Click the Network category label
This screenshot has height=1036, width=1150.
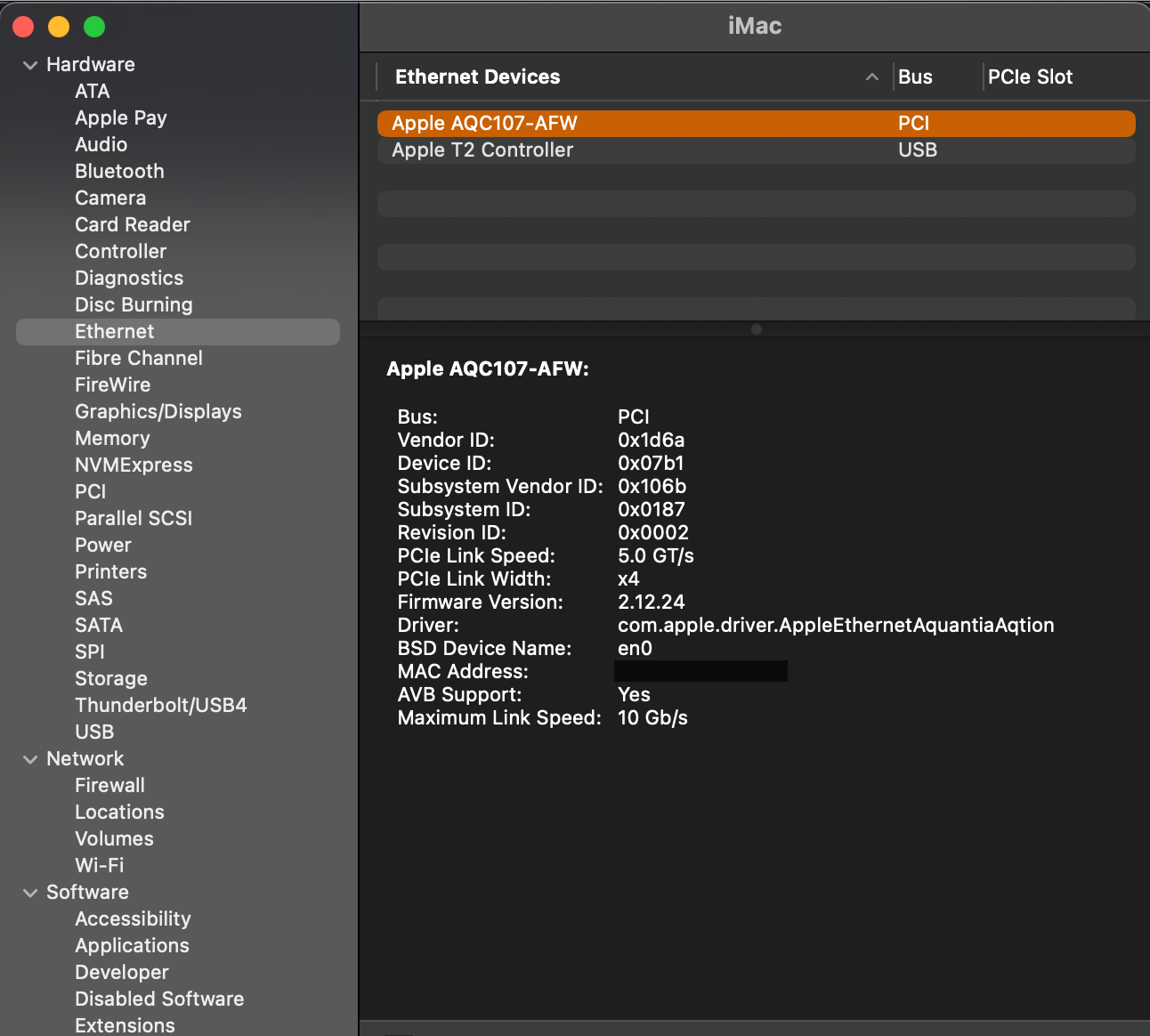[x=85, y=759]
